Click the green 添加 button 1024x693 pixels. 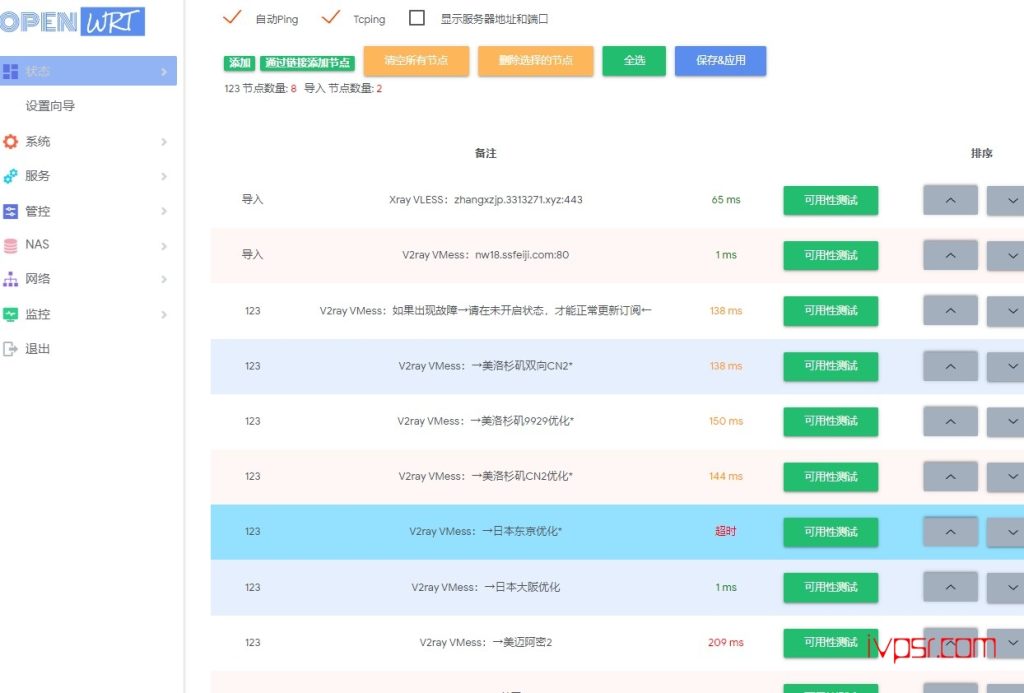pyautogui.click(x=240, y=63)
